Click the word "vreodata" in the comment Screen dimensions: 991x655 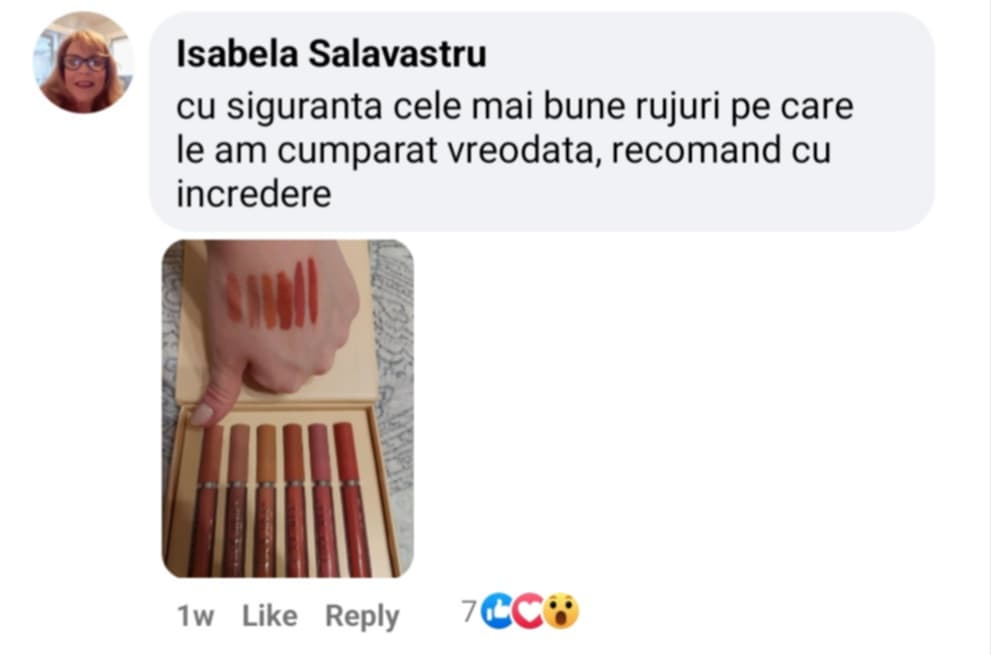click(x=525, y=150)
